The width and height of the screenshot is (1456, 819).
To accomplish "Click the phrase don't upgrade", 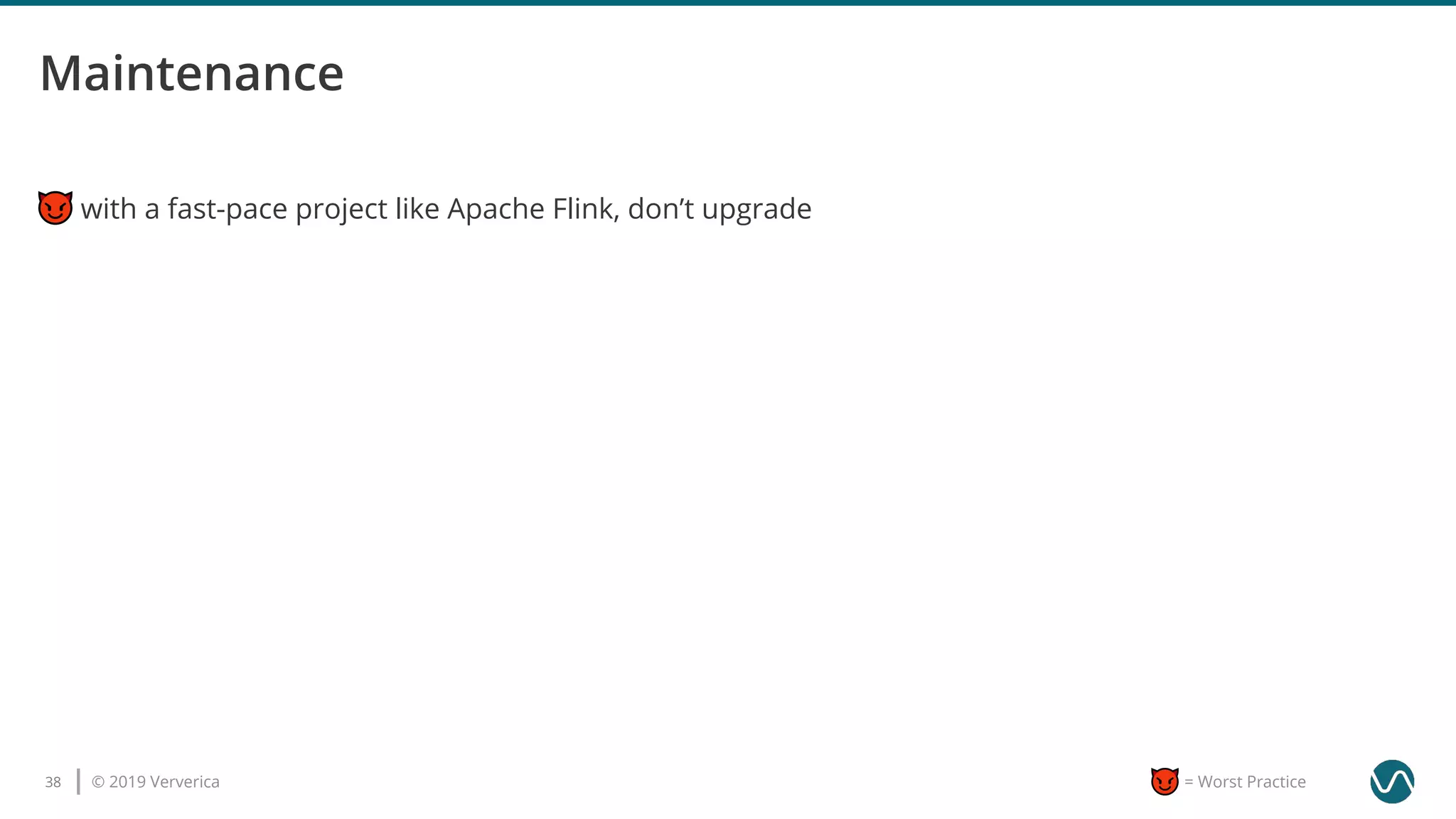I will [x=719, y=209].
